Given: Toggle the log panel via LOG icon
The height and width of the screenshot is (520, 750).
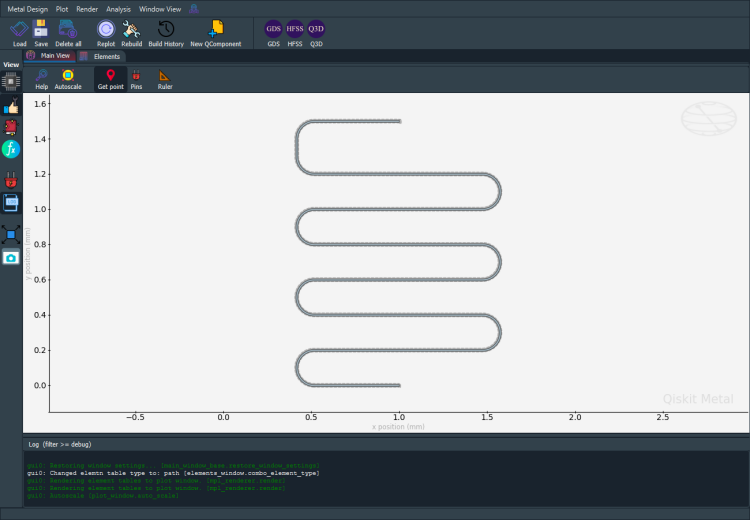Looking at the screenshot, I should 11,202.
